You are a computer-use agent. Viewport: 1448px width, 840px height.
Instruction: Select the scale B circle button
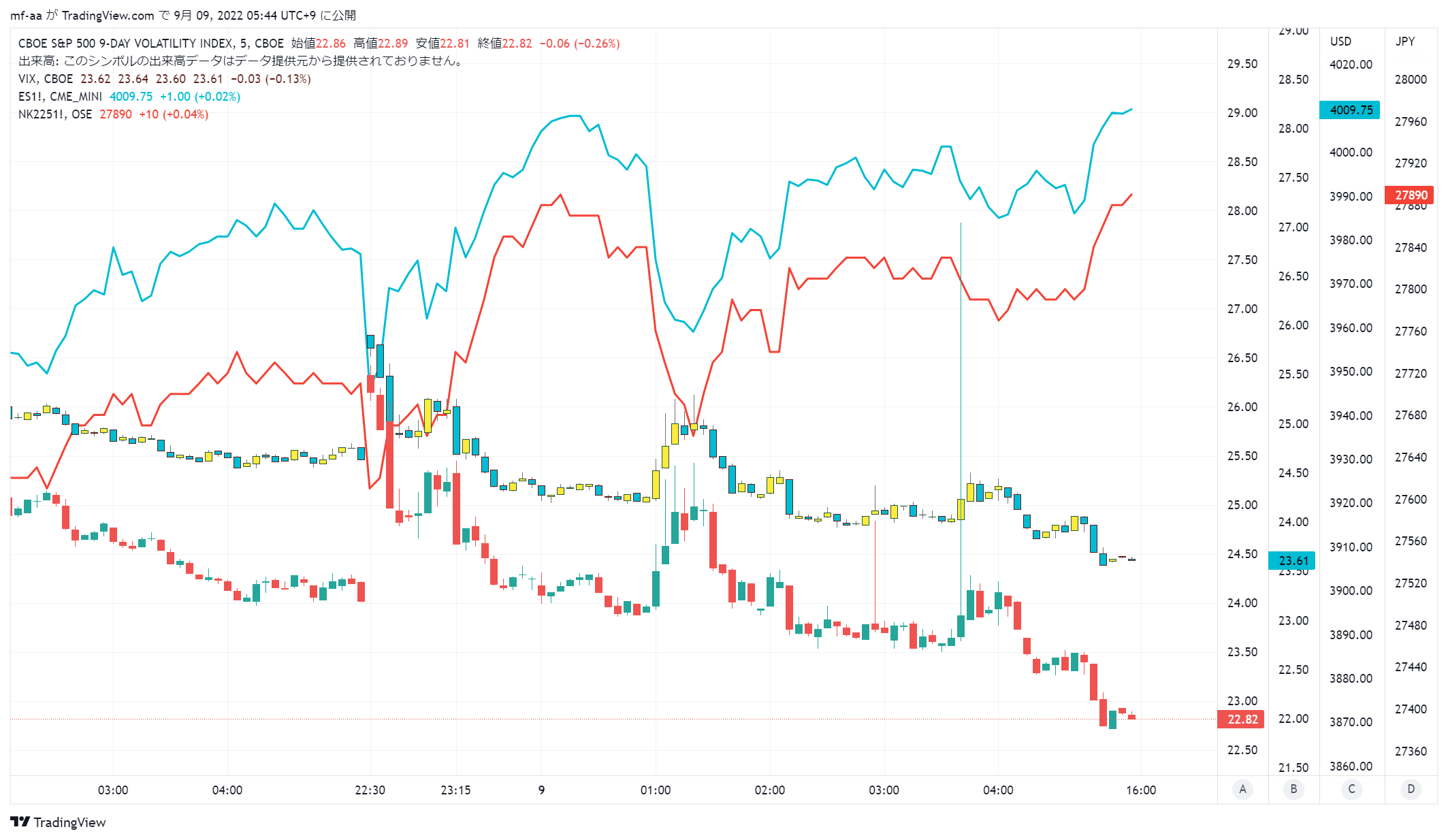1293,789
